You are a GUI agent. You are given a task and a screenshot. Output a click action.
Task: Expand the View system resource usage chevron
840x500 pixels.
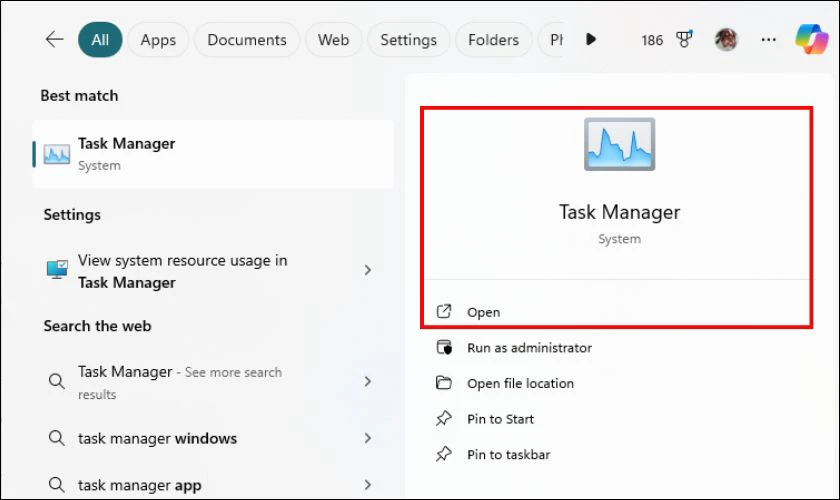click(368, 270)
